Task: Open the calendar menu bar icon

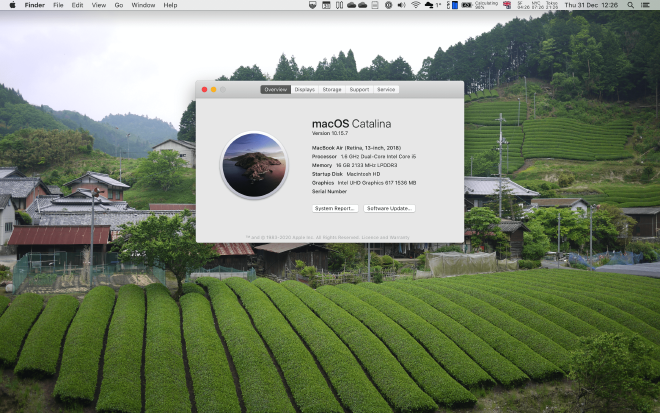Action: 326,5
